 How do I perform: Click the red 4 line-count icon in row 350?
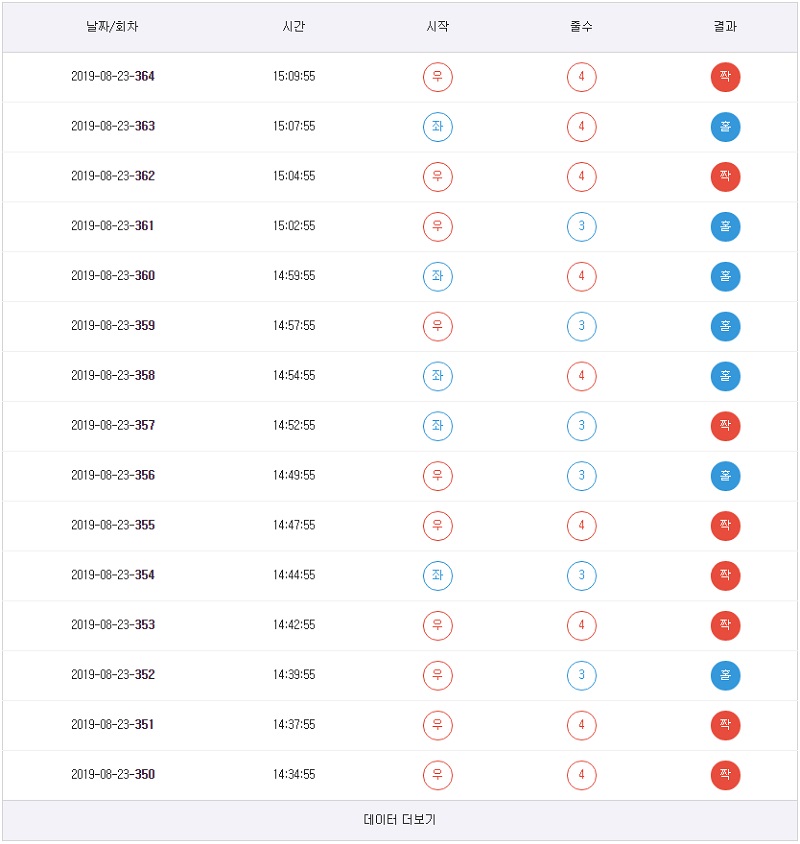581,775
